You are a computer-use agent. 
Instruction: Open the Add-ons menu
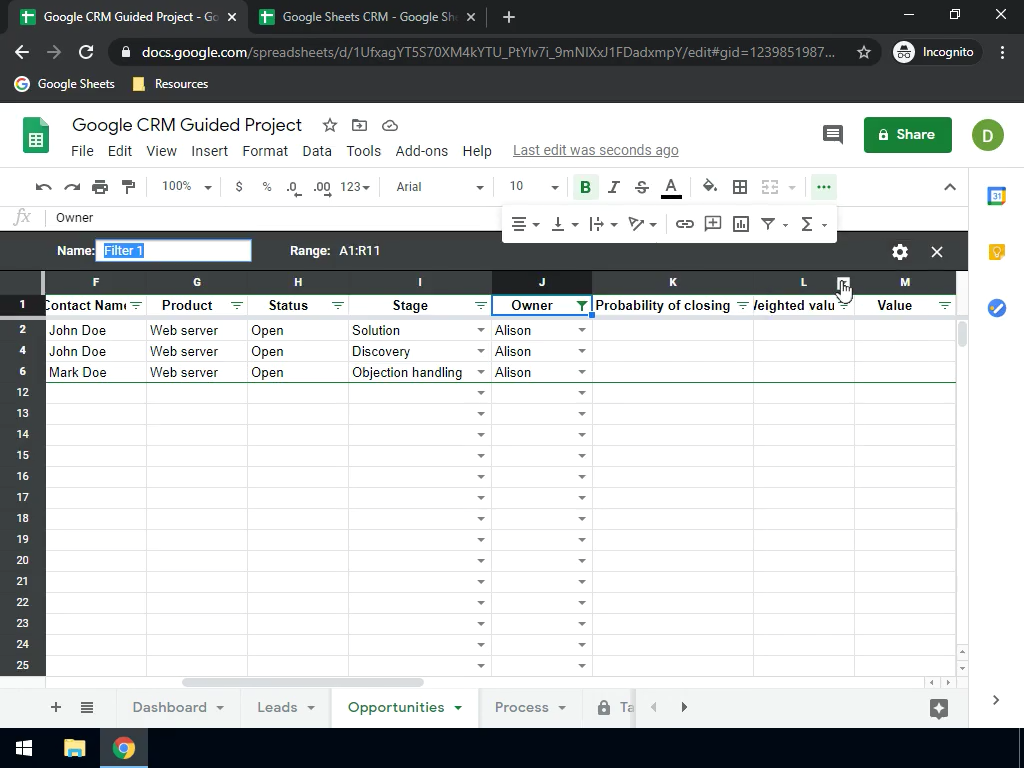click(421, 151)
